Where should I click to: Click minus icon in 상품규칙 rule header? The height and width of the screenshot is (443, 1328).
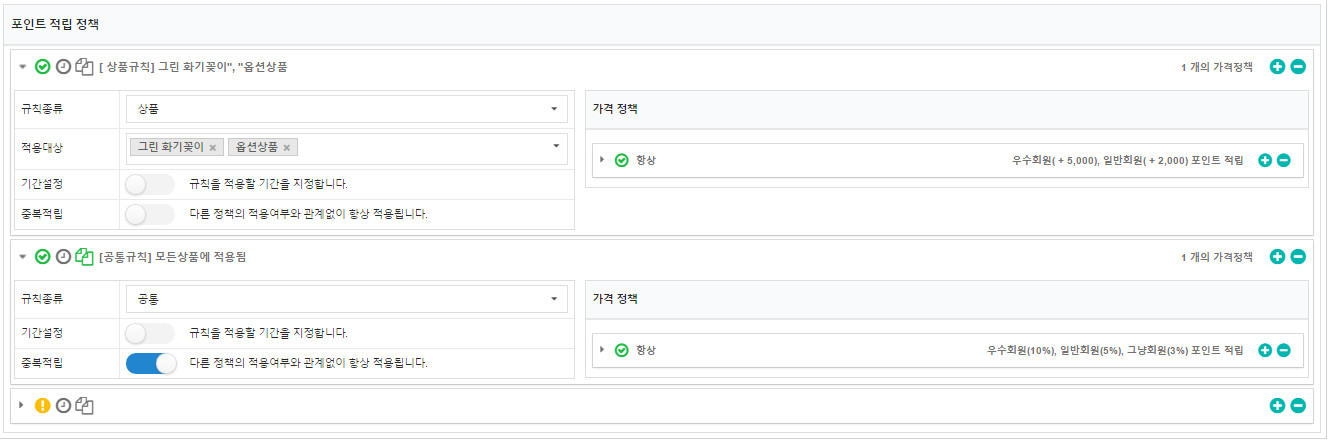[x=1298, y=67]
